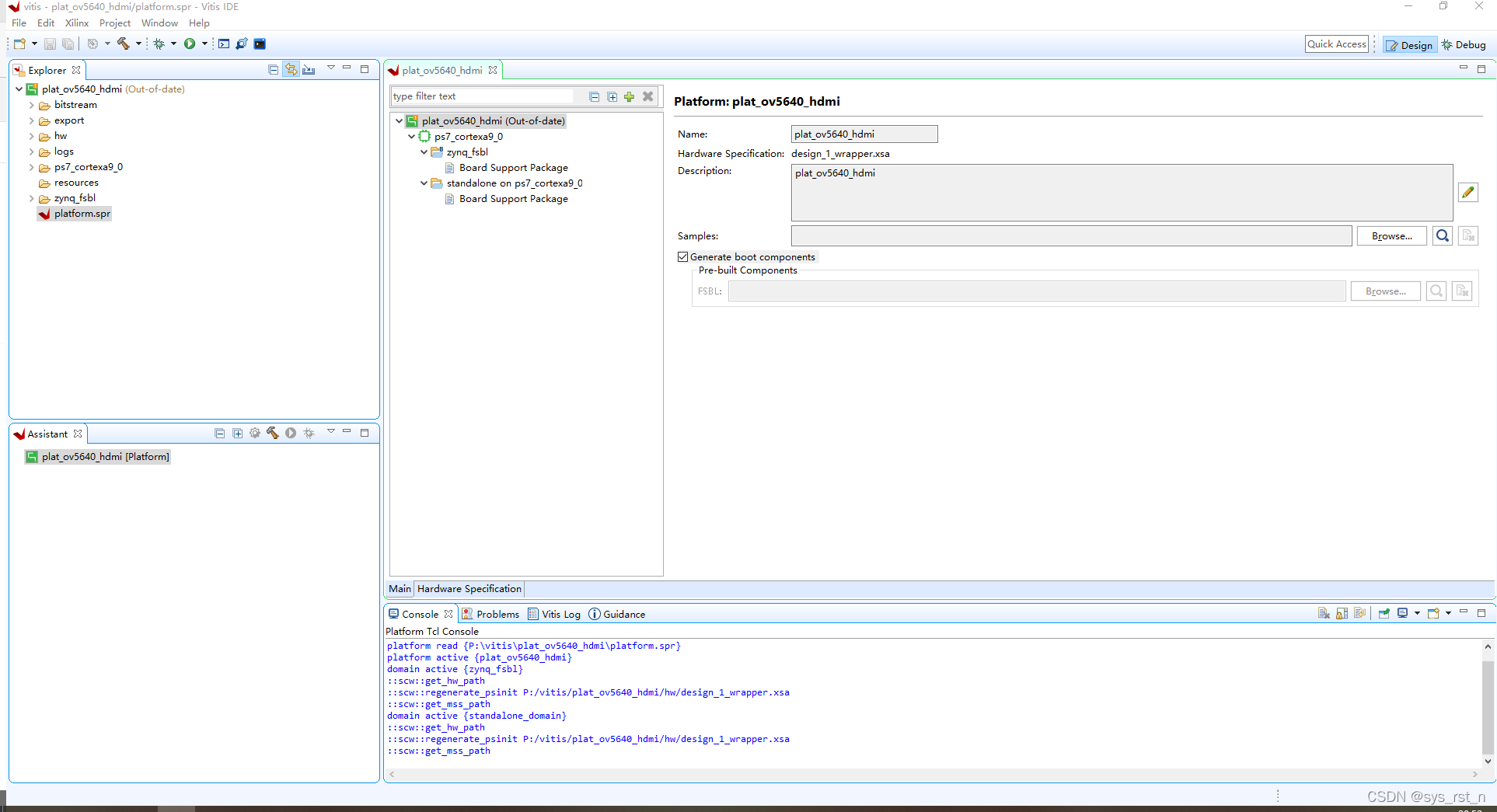The image size is (1497, 812).
Task: Collapse ps7_cortexa9_0 node in platform tree
Action: [x=412, y=137]
